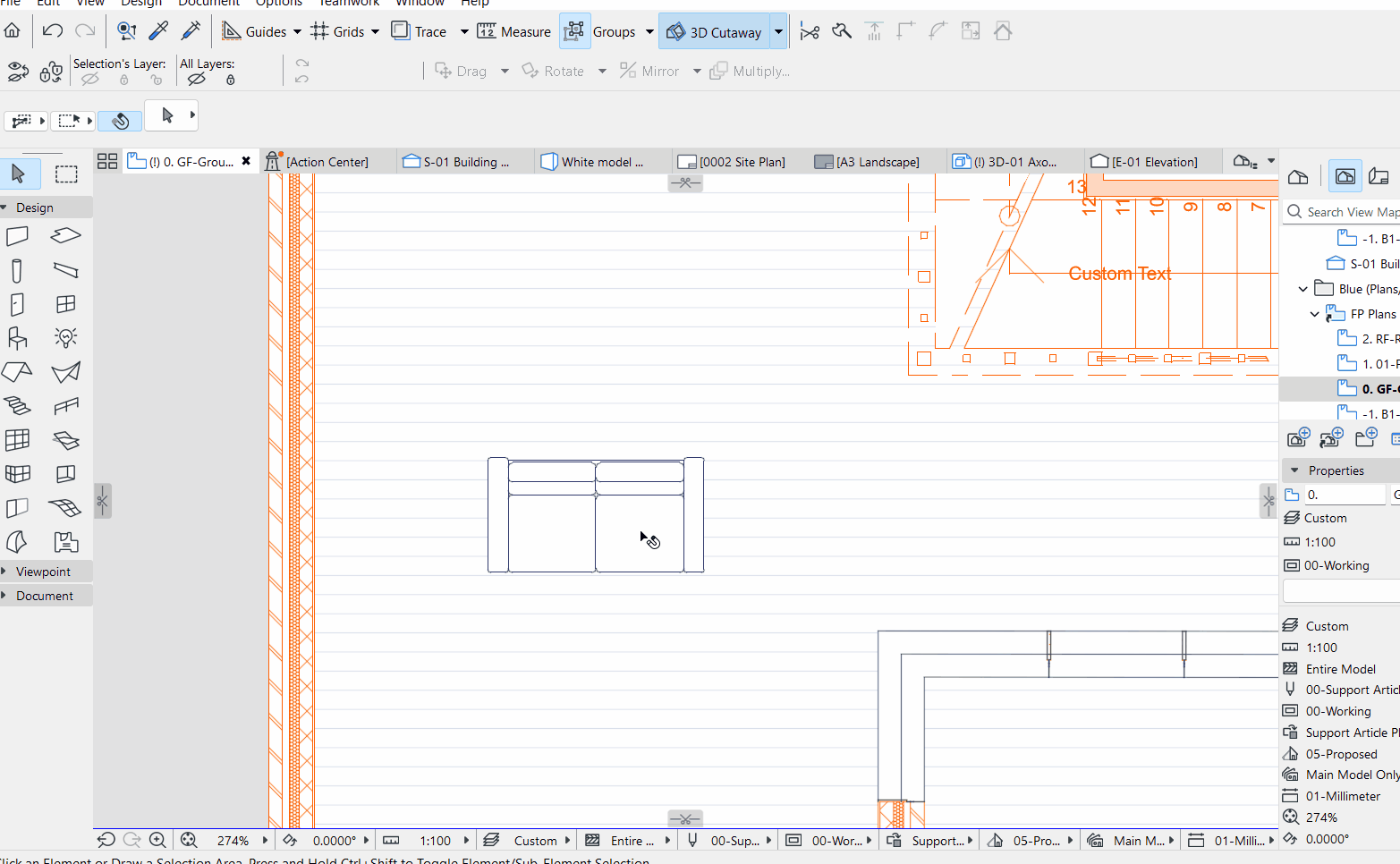Switch to the White model tab

tap(602, 162)
